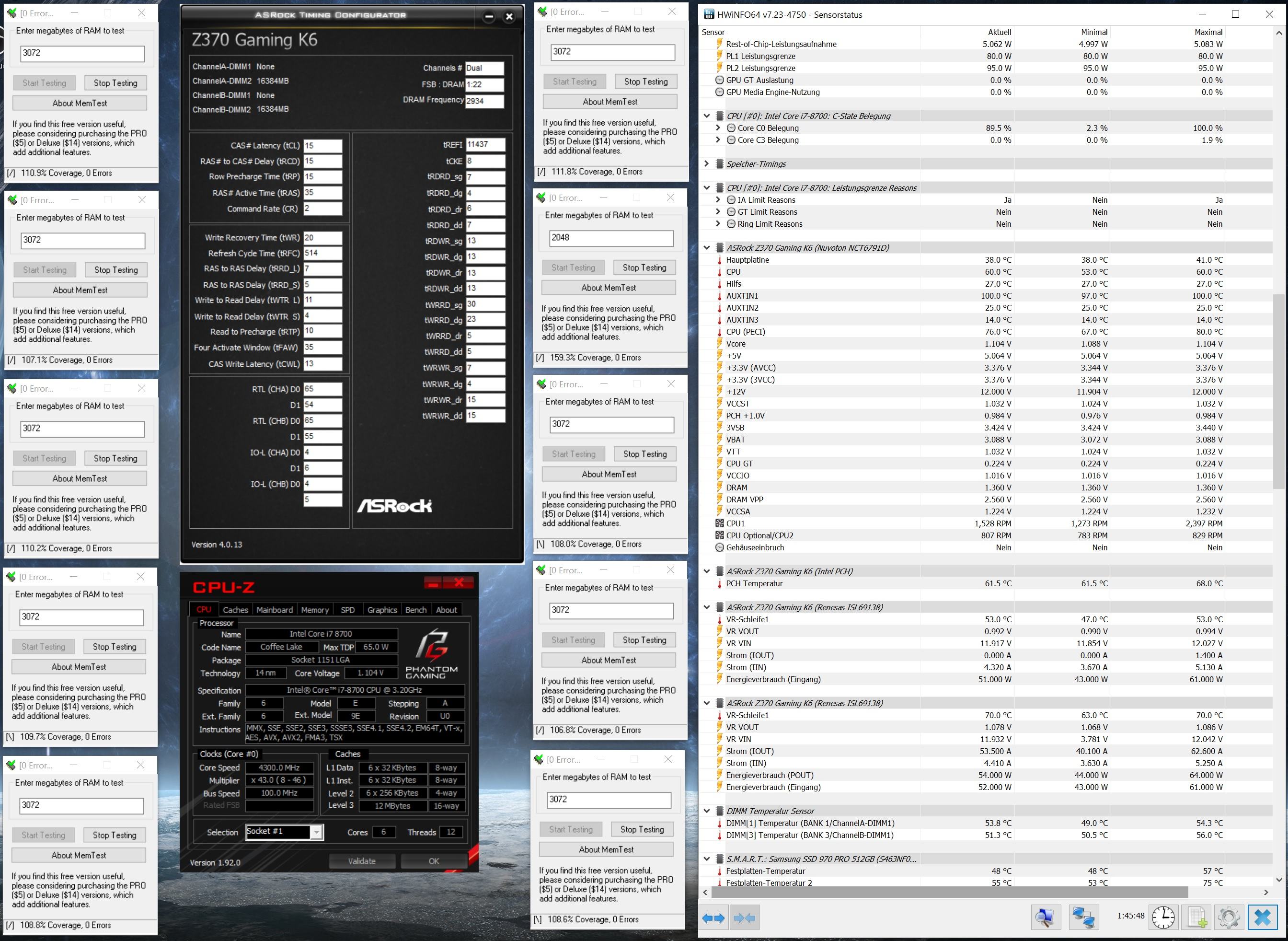The height and width of the screenshot is (941, 1288).
Task: Minimize the ASRock Timing Configurator window
Action: pyautogui.click(x=489, y=16)
